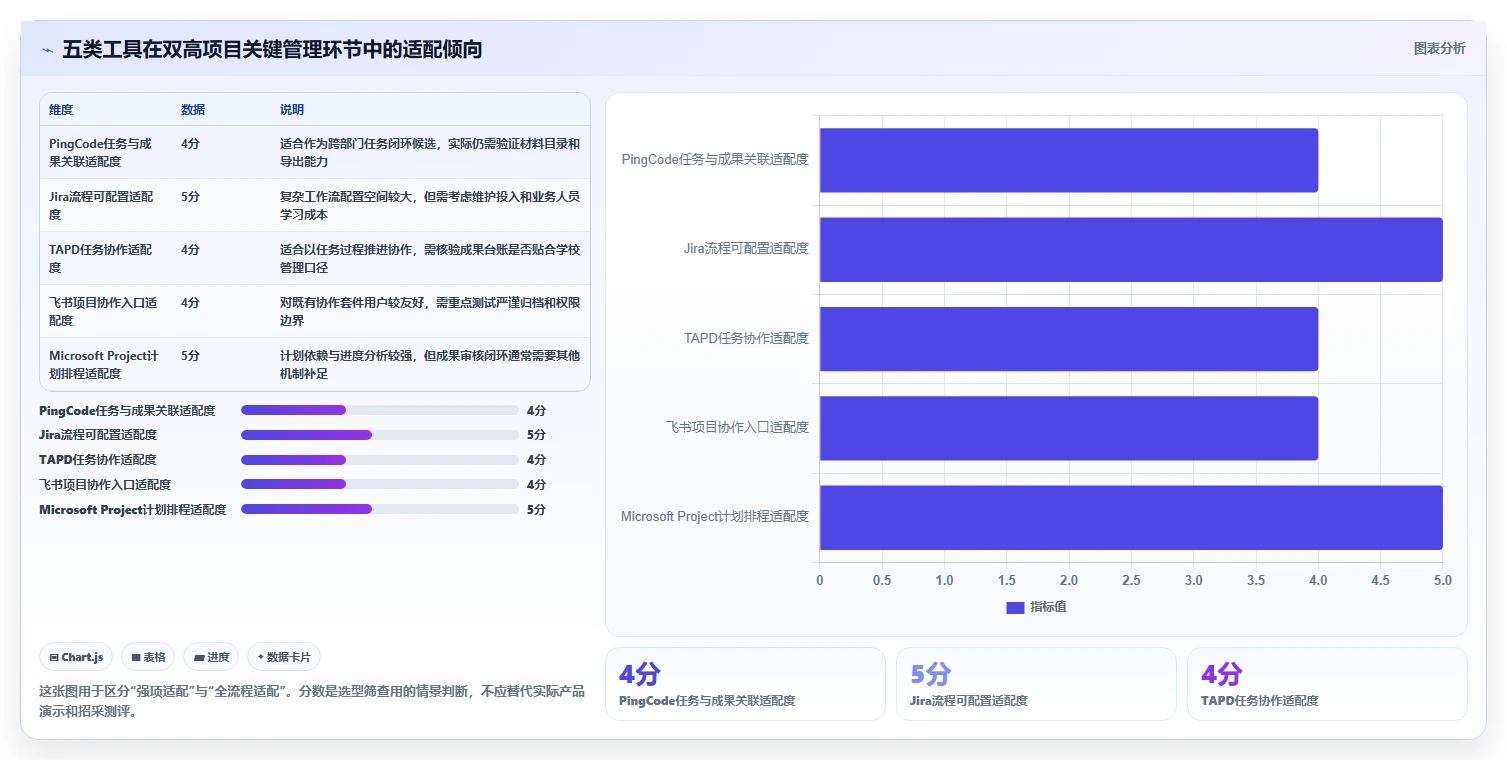The image size is (1507, 760).
Task: Click the 指标值 legend color box
Action: [1015, 607]
